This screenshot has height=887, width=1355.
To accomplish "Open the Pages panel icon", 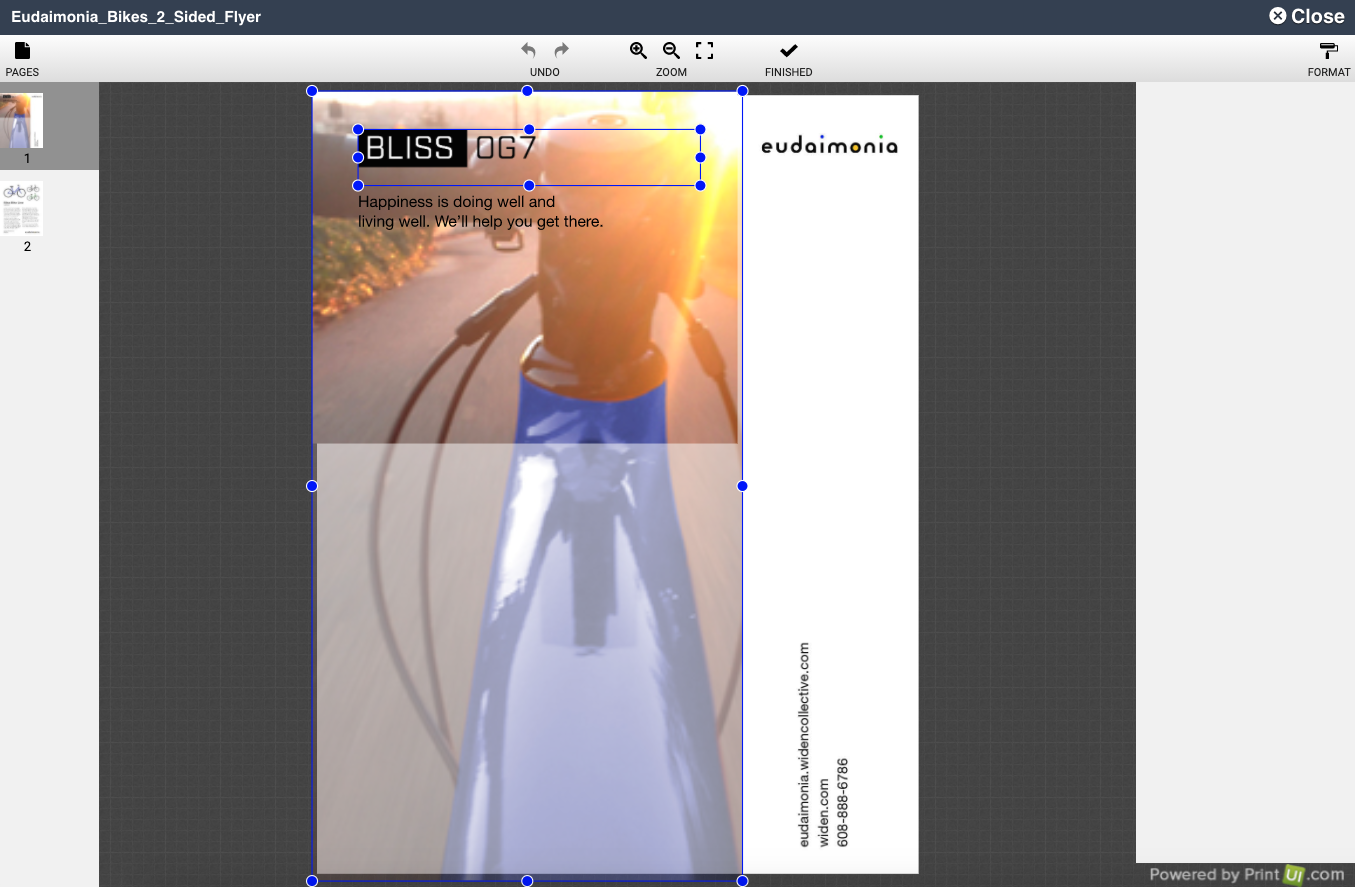I will coord(22,51).
